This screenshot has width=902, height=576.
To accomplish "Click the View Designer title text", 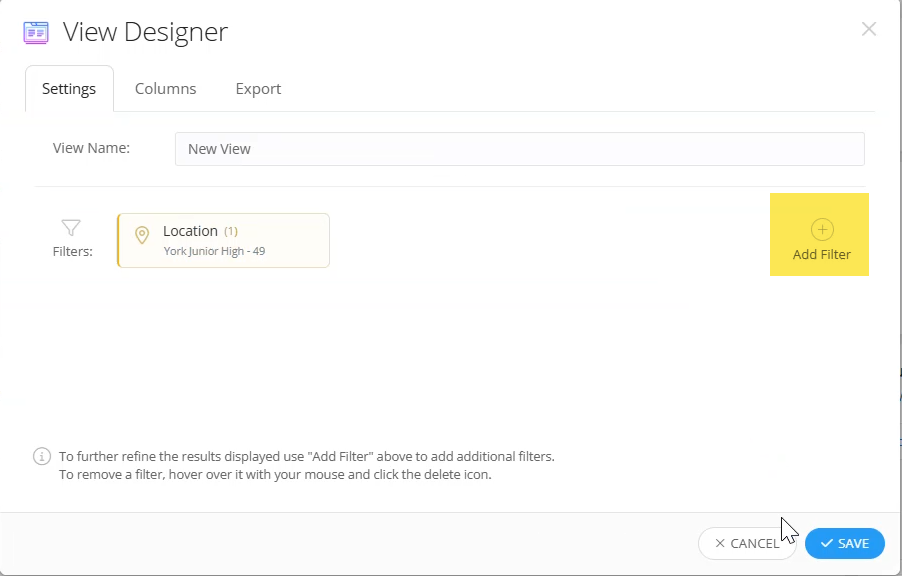I will 146,31.
